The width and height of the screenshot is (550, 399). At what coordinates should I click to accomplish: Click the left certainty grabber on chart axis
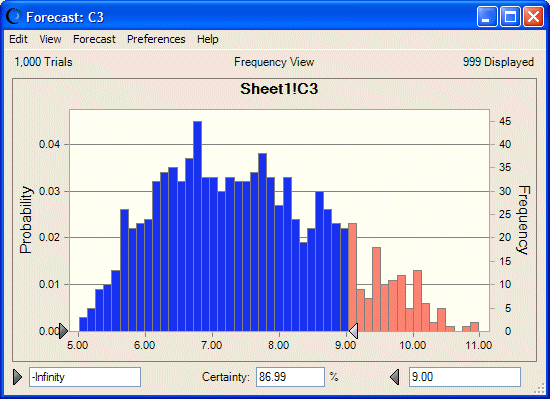[x=63, y=331]
